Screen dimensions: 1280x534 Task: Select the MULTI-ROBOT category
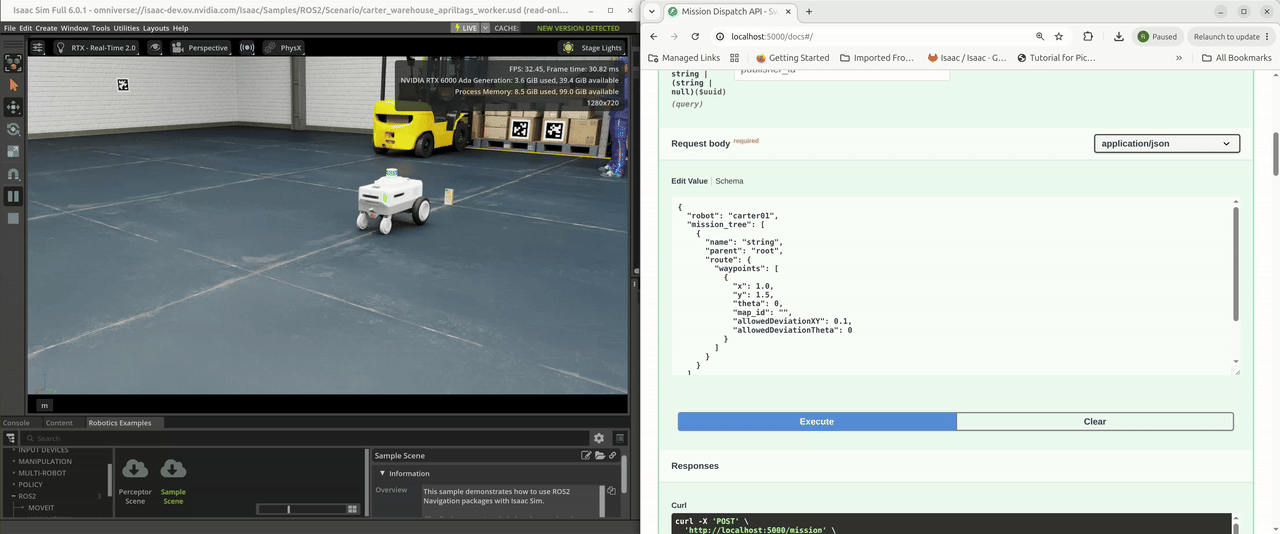click(x=43, y=473)
